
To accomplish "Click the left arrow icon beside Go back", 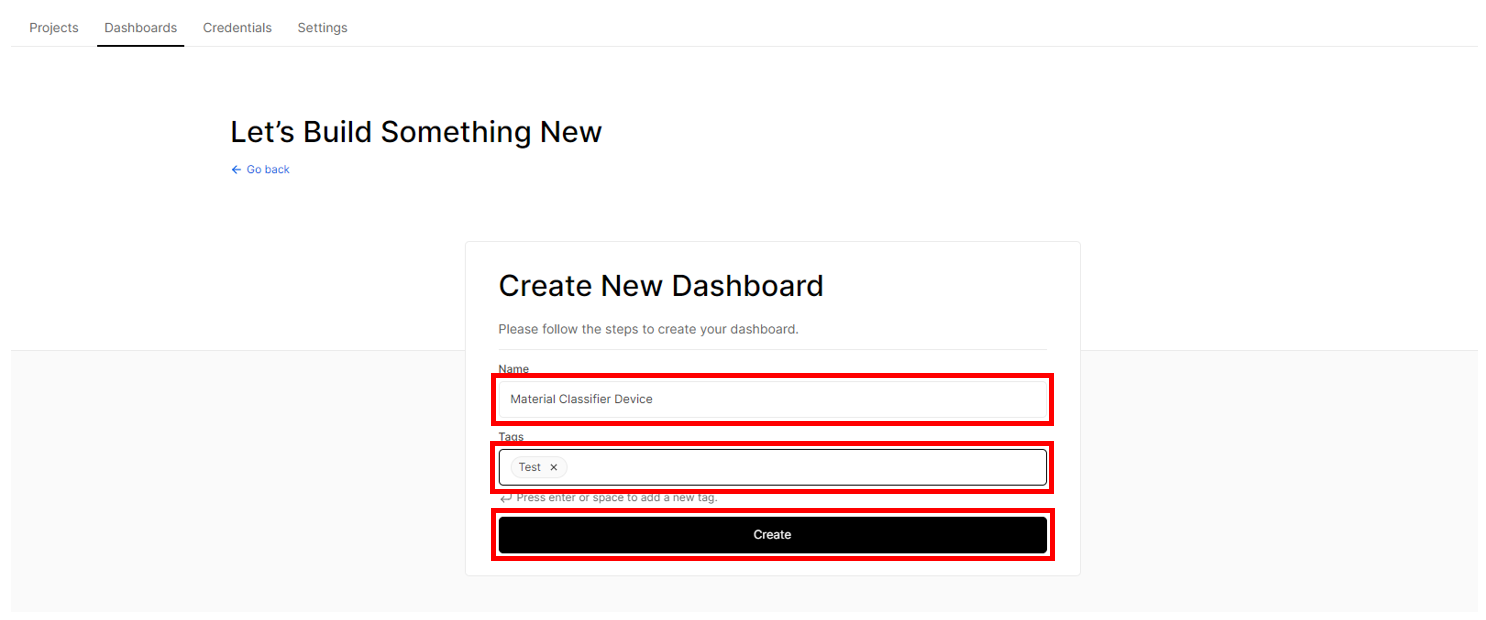I will click(x=236, y=170).
